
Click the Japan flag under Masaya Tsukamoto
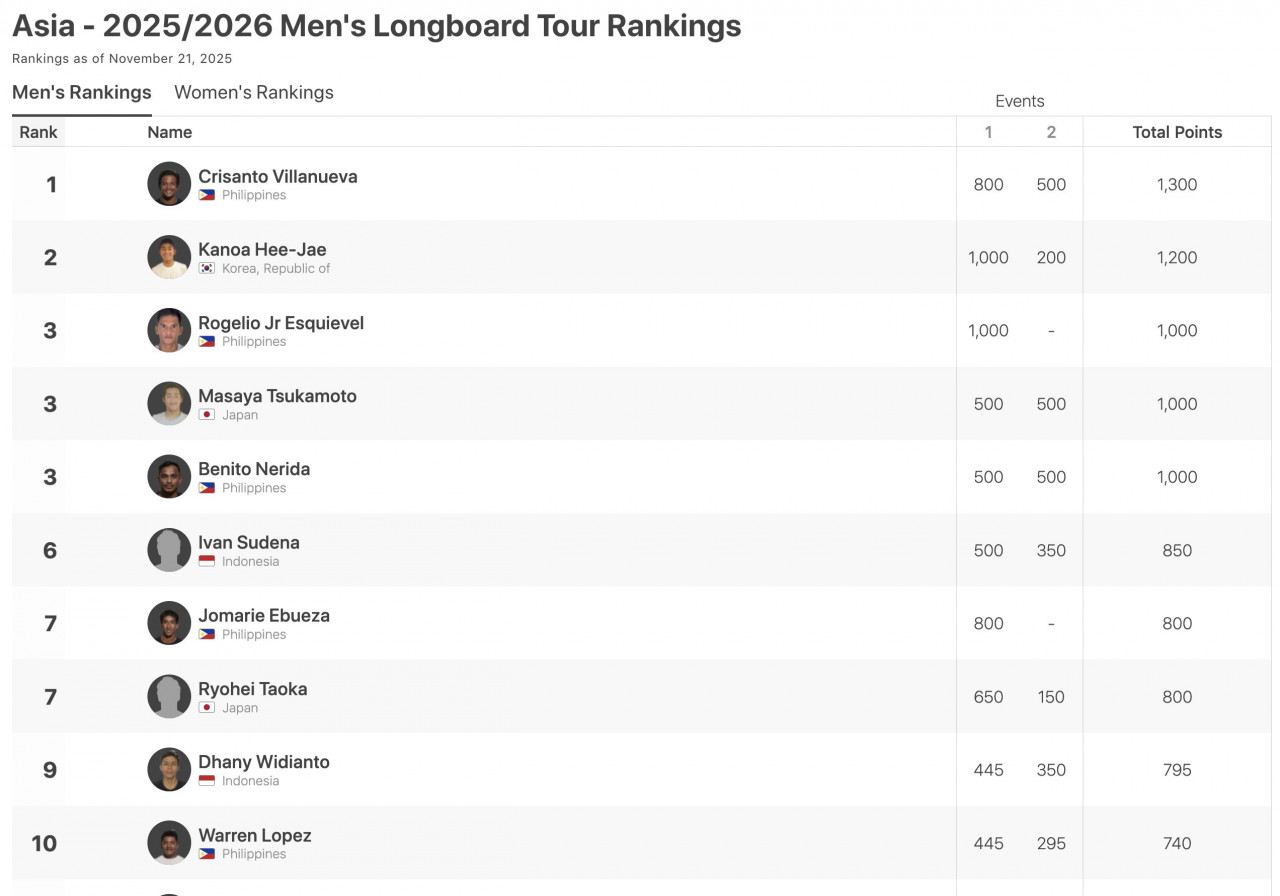coord(207,415)
